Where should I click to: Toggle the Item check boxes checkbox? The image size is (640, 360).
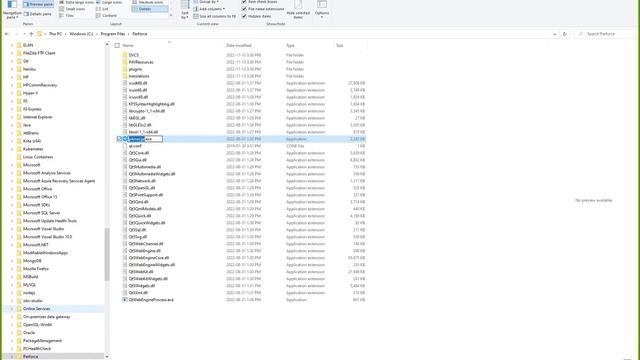point(244,2)
